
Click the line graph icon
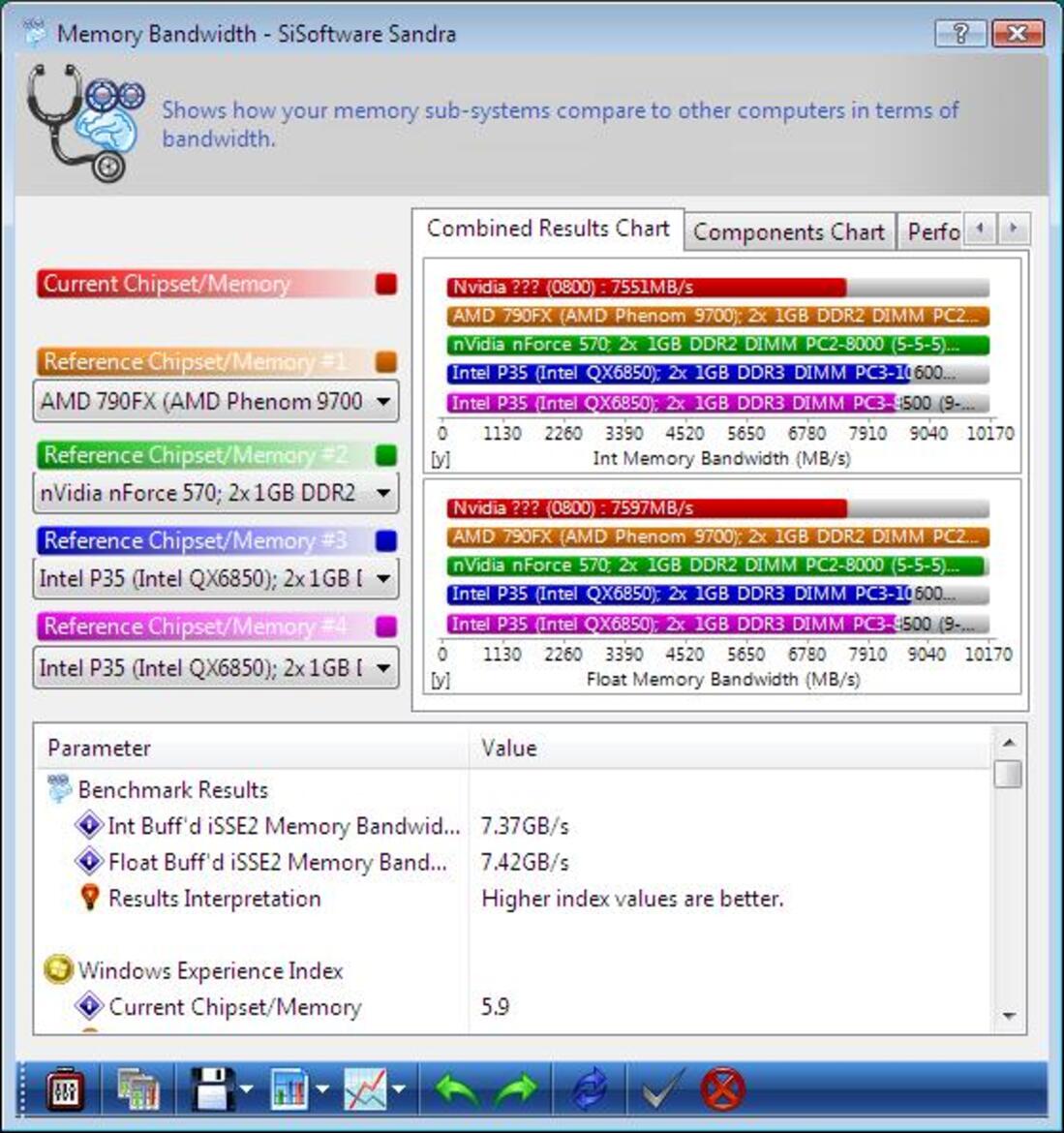365,1089
